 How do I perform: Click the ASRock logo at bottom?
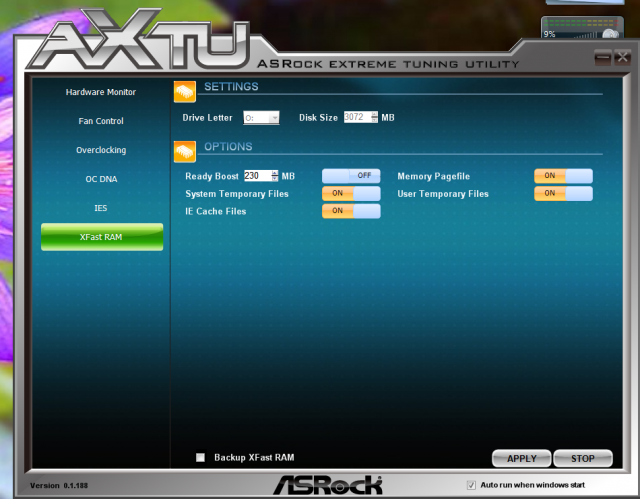click(x=328, y=485)
